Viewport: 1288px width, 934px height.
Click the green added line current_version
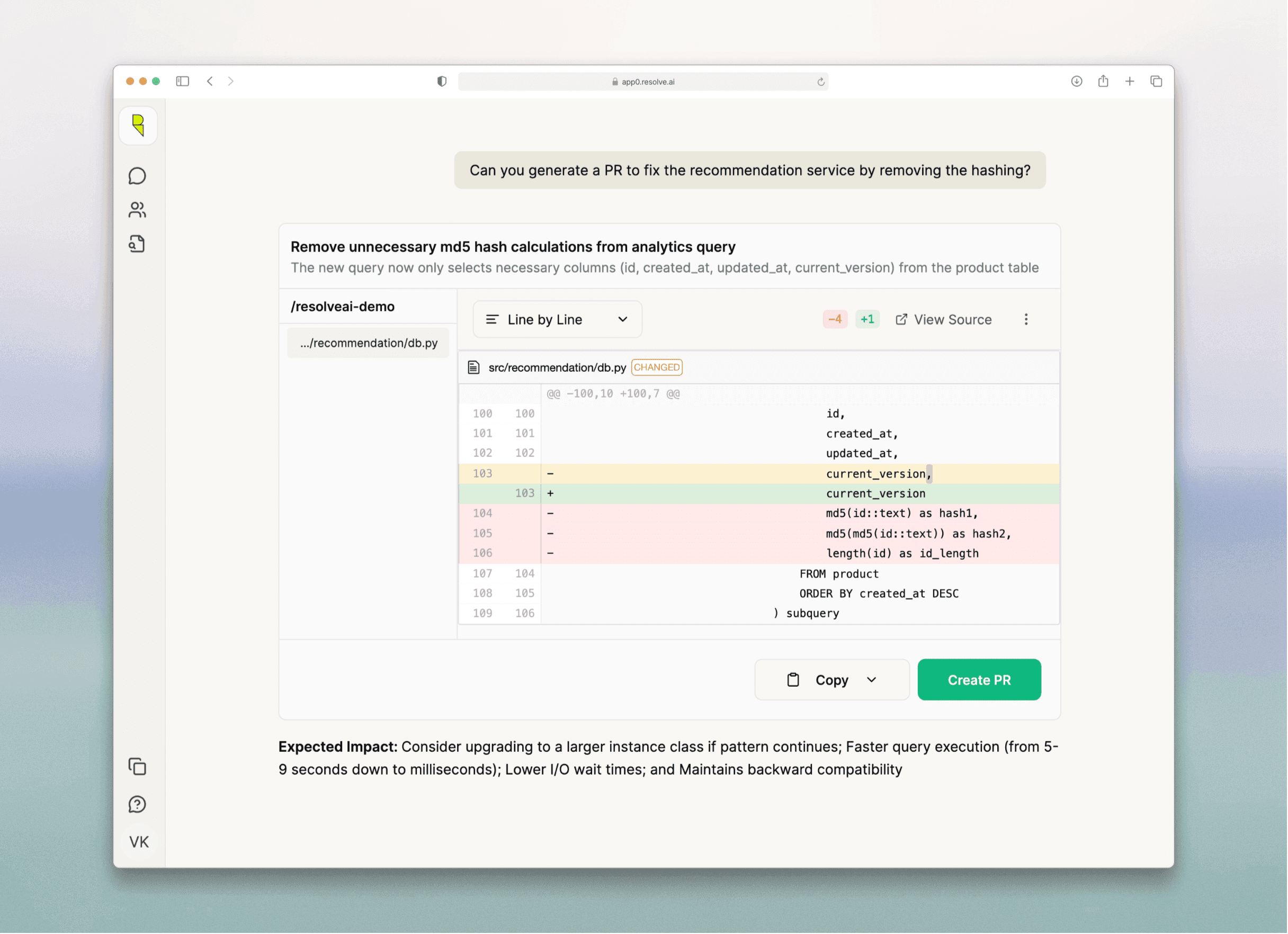pyautogui.click(x=875, y=493)
